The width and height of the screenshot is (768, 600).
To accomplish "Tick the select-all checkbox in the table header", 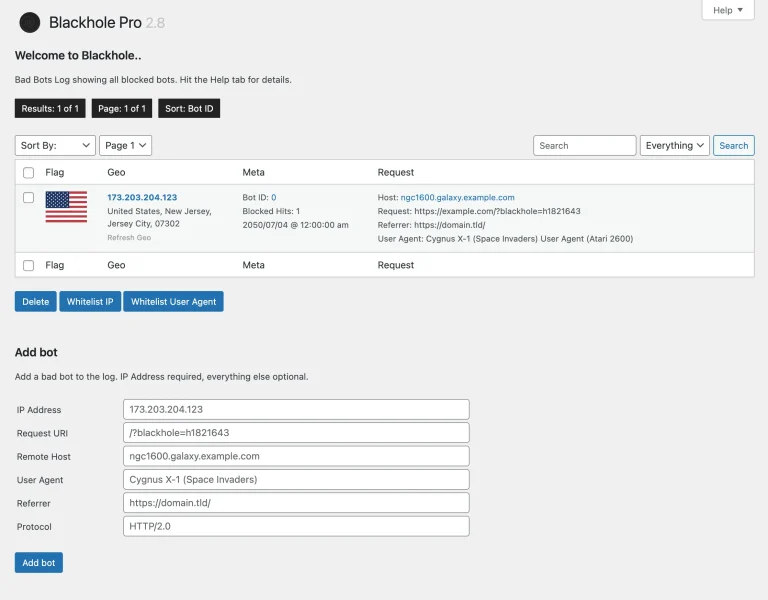I will coord(28,172).
